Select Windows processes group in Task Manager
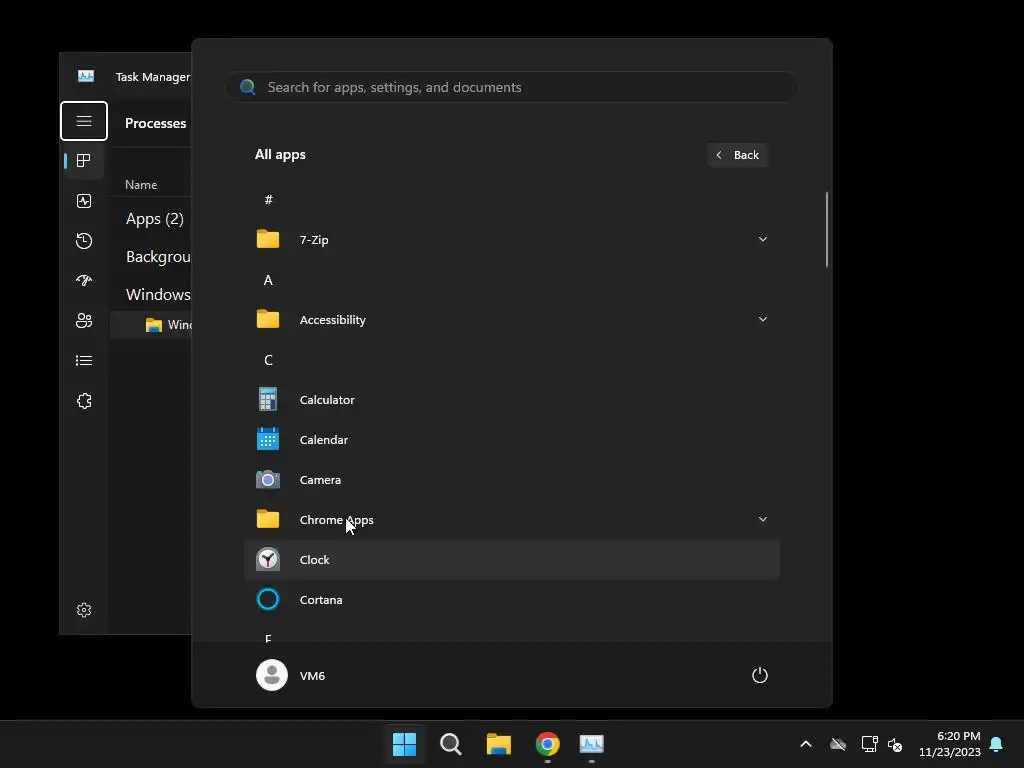Screen dimensions: 1024x768 point(158,295)
